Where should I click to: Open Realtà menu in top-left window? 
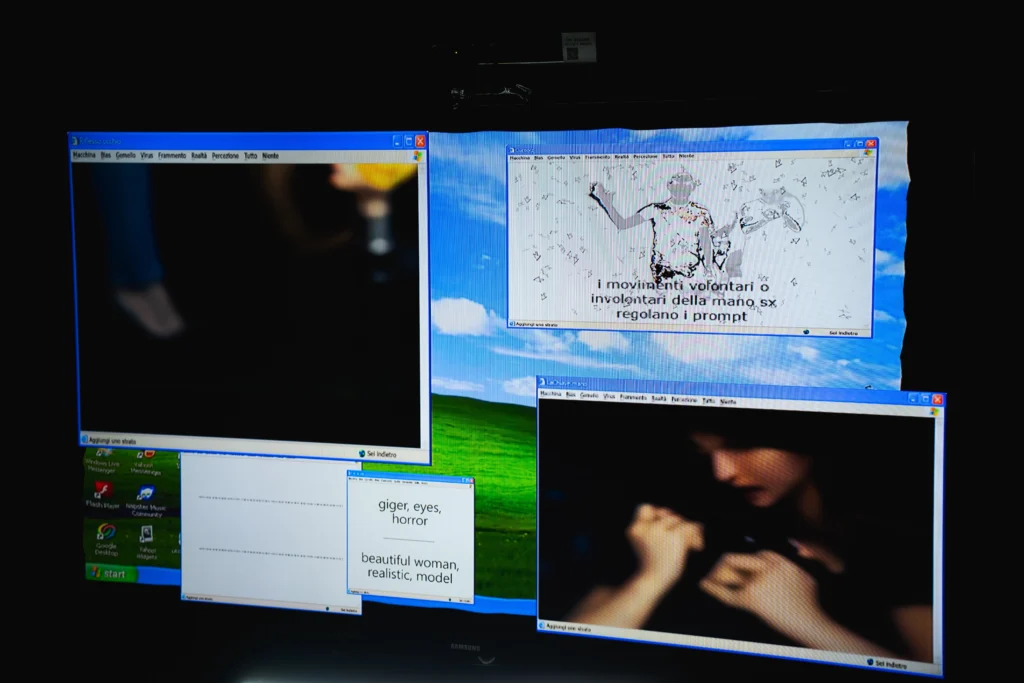click(x=199, y=156)
